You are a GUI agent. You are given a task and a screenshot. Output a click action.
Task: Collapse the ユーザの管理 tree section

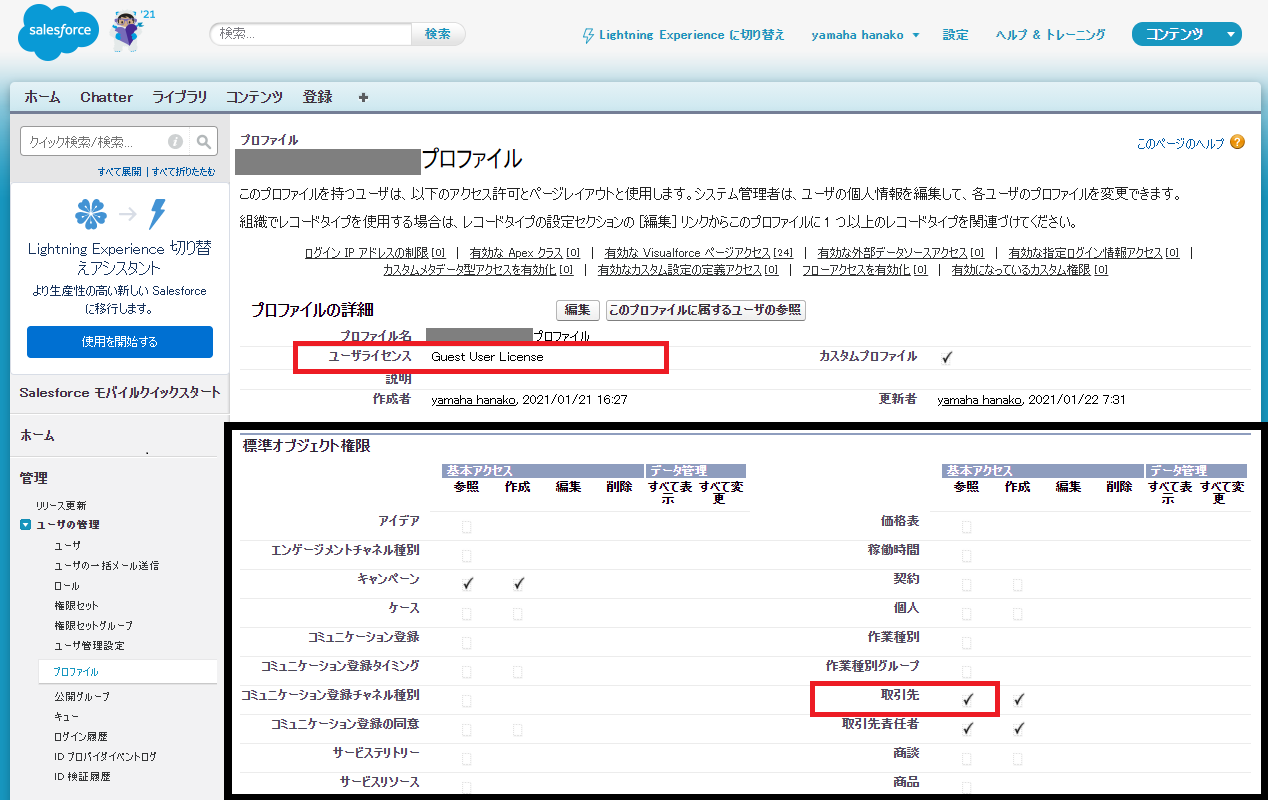[x=26, y=525]
